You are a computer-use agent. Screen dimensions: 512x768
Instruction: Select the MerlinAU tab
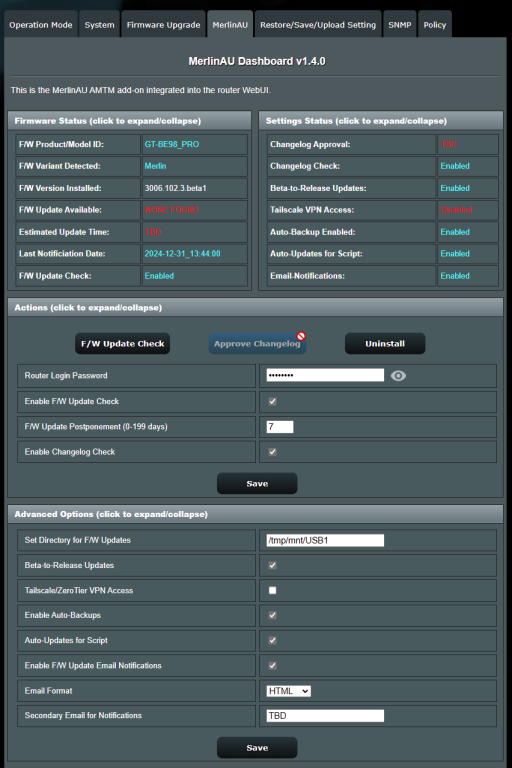pos(230,24)
